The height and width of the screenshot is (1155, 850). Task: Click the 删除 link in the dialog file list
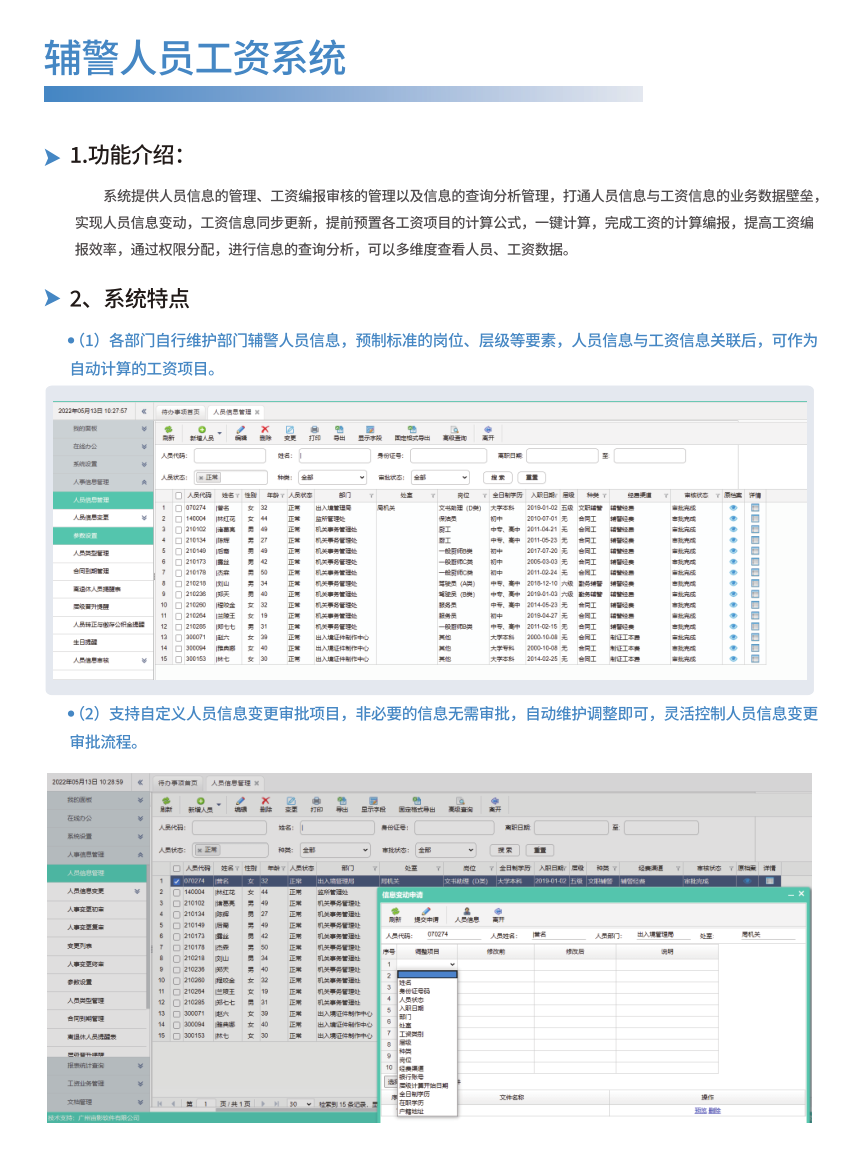click(714, 1110)
